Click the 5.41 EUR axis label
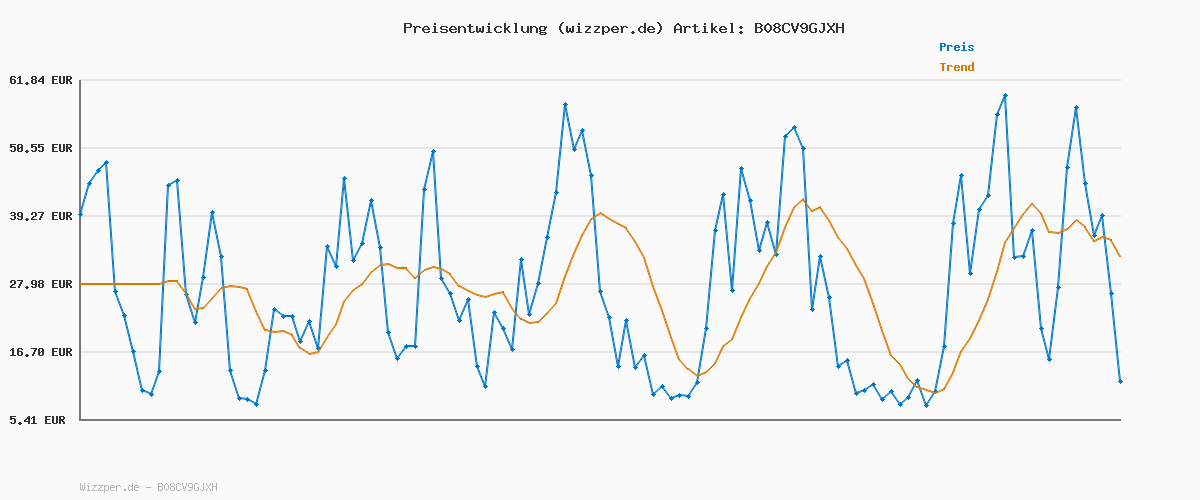The height and width of the screenshot is (500, 1200). (37, 420)
